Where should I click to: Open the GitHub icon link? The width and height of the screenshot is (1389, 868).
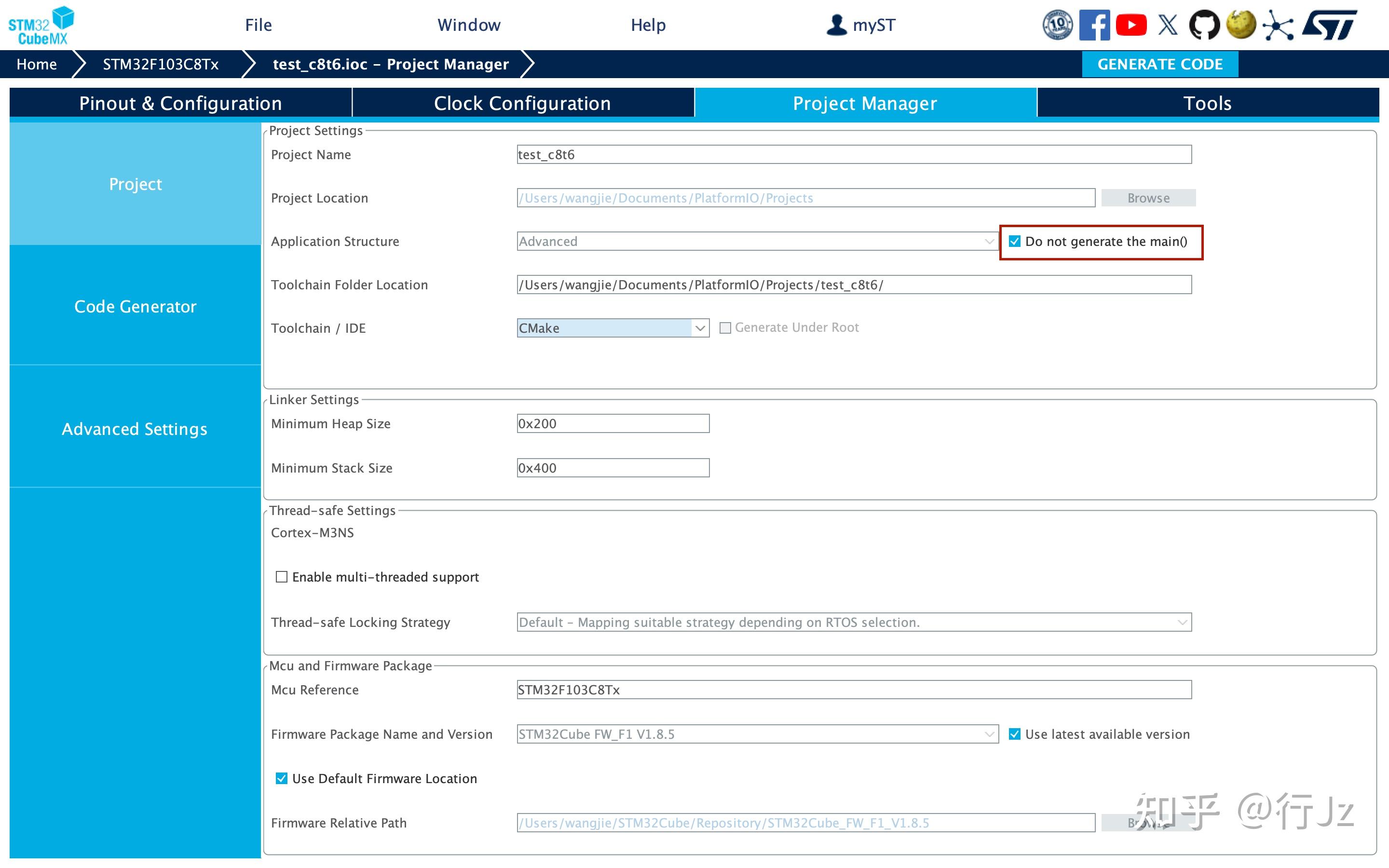pyautogui.click(x=1204, y=25)
